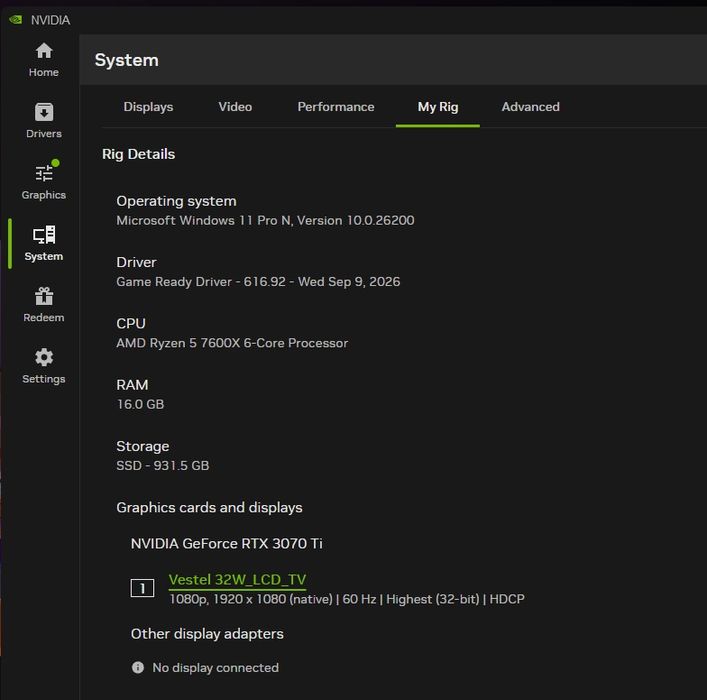Switch to the Video tab

pos(235,107)
